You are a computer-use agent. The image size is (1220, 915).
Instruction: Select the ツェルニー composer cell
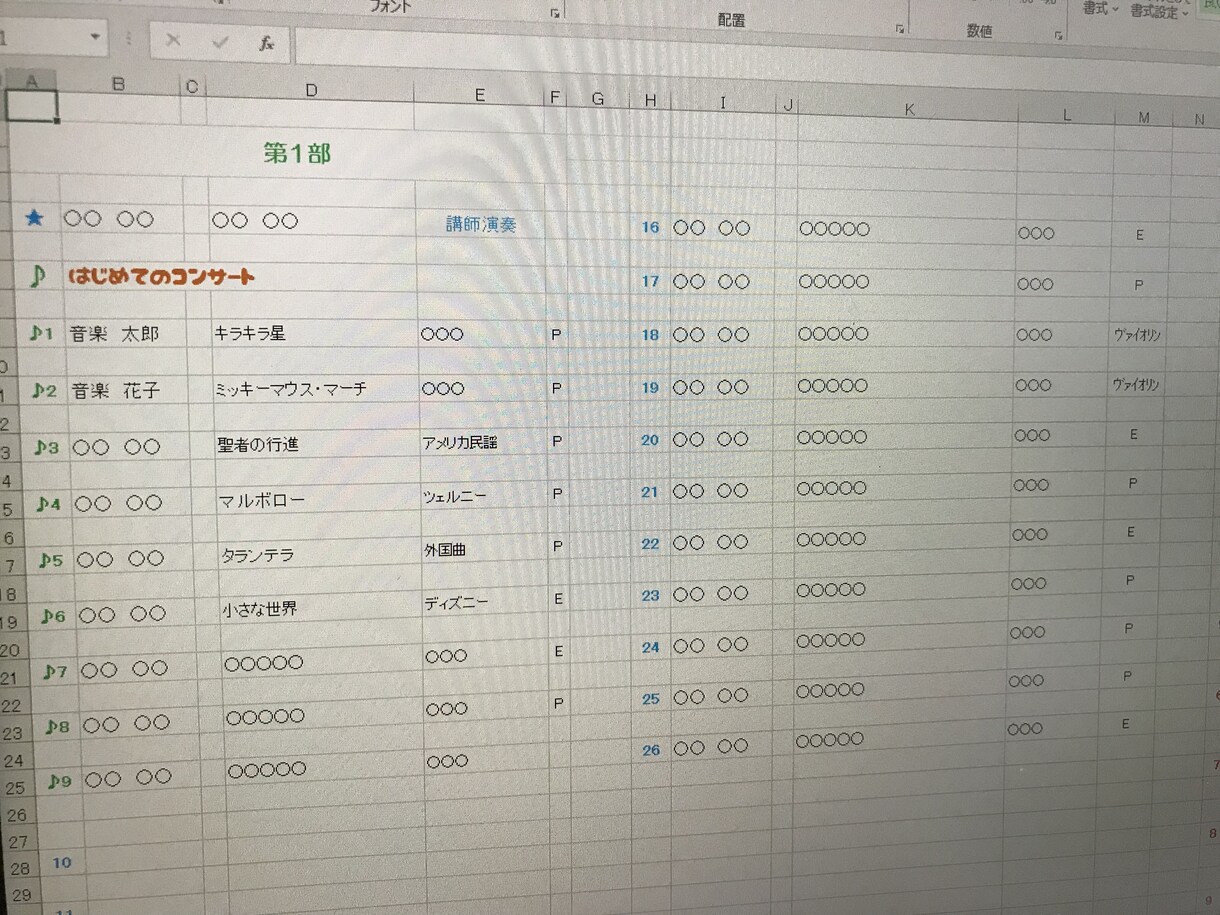pos(455,496)
